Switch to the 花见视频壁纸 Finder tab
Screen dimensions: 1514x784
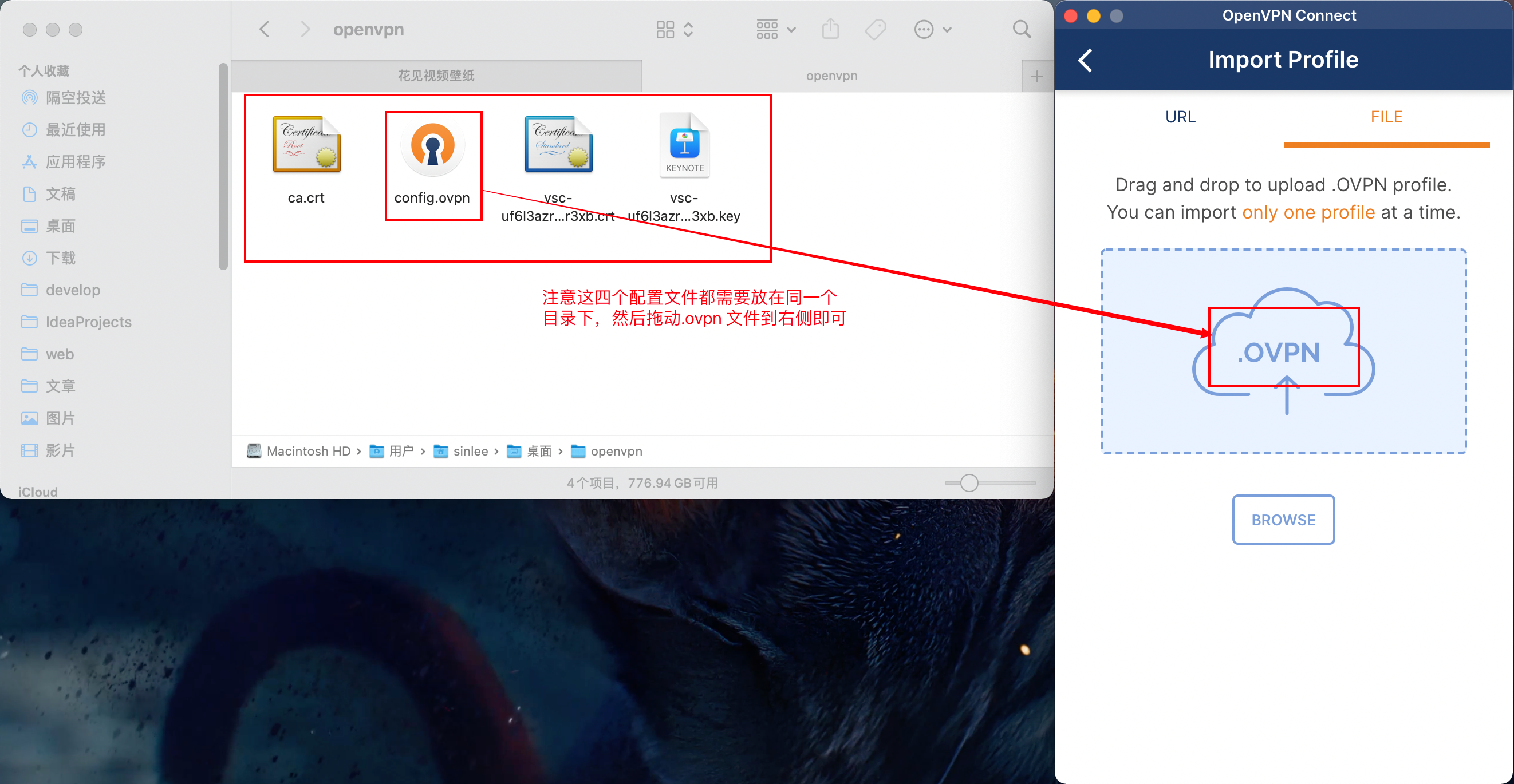coord(436,76)
